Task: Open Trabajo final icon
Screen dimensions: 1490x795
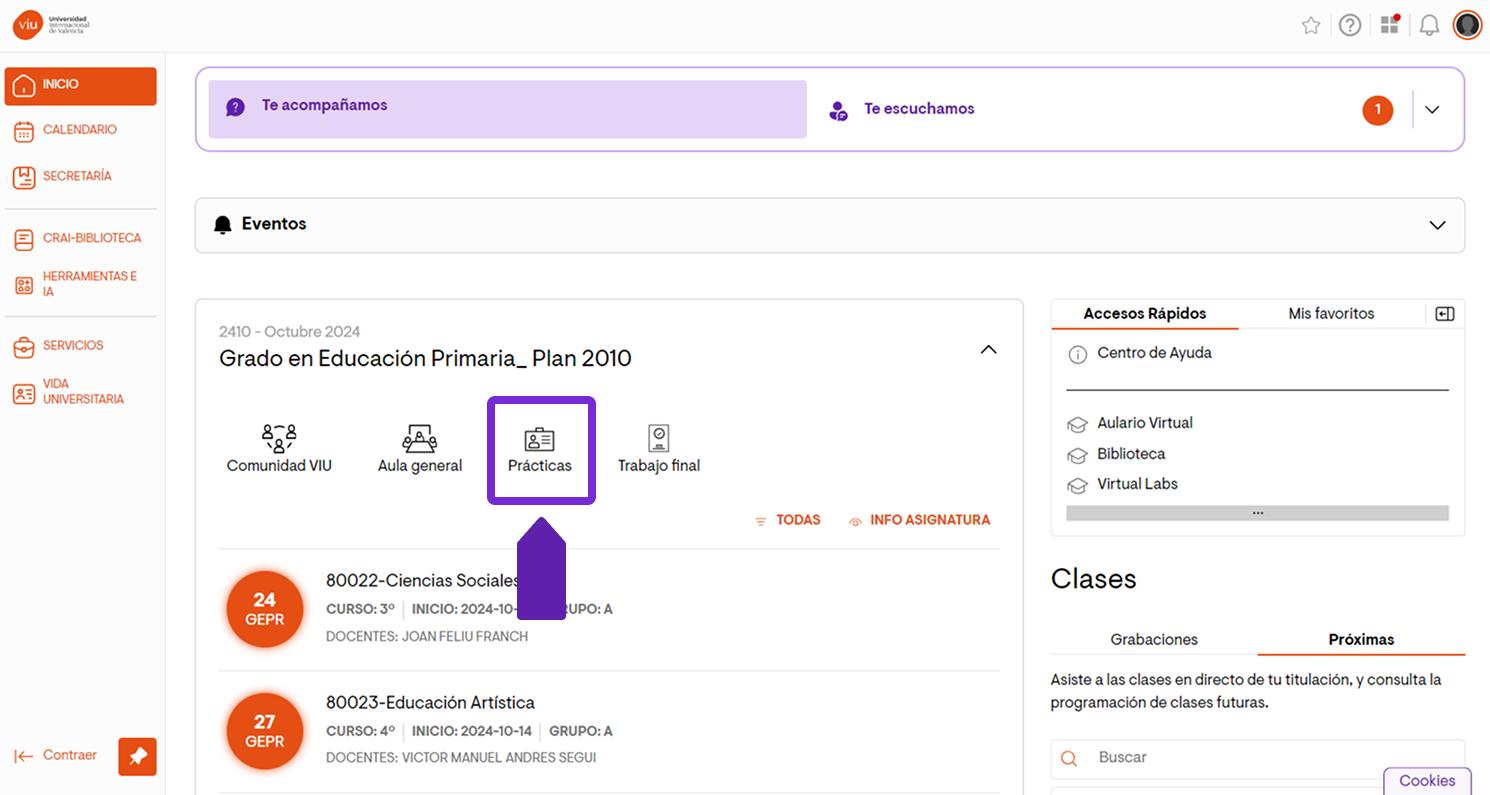Action: (658, 449)
